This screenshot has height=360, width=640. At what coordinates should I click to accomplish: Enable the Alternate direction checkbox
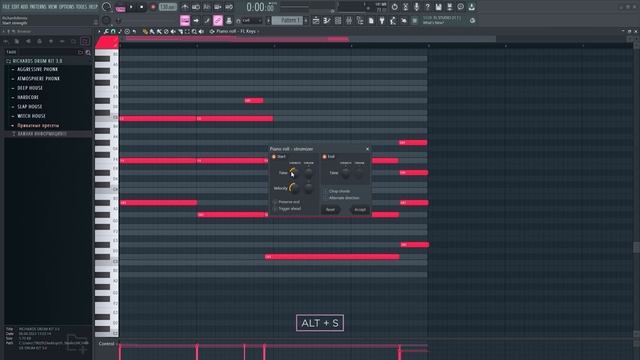[x=326, y=198]
